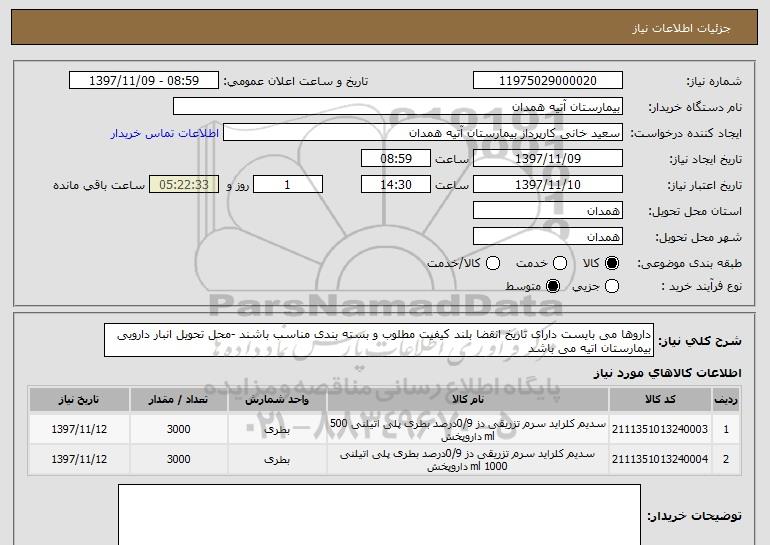Viewport: 770px width, 545px height.
Task: Click the validity time field 14:30
Action: [396, 185]
